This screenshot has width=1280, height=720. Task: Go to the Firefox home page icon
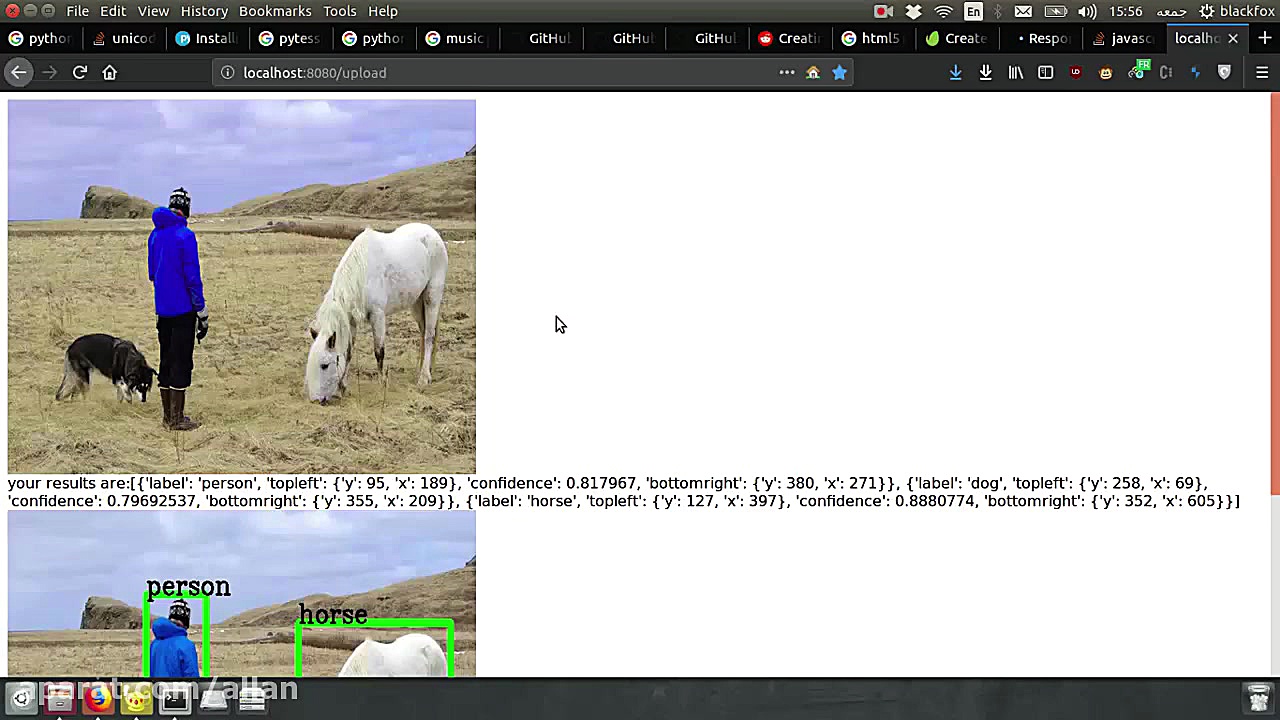110,72
